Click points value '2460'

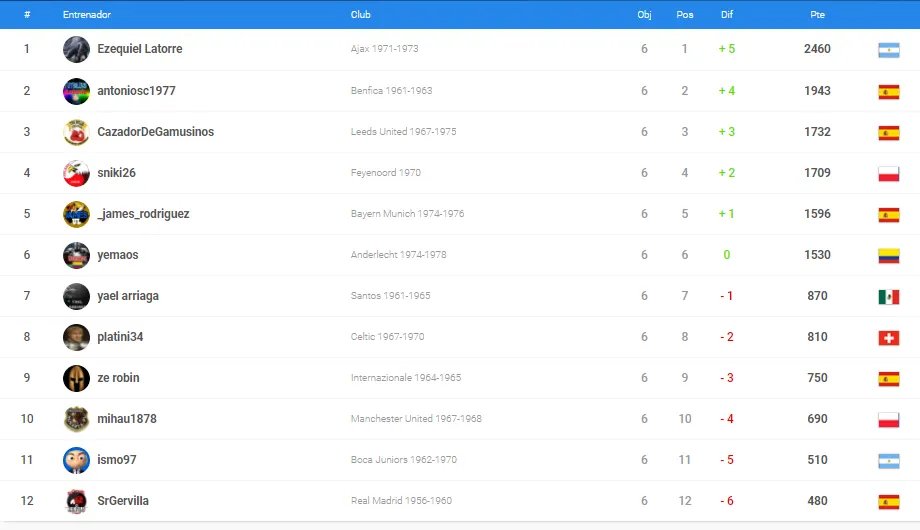[x=817, y=49]
